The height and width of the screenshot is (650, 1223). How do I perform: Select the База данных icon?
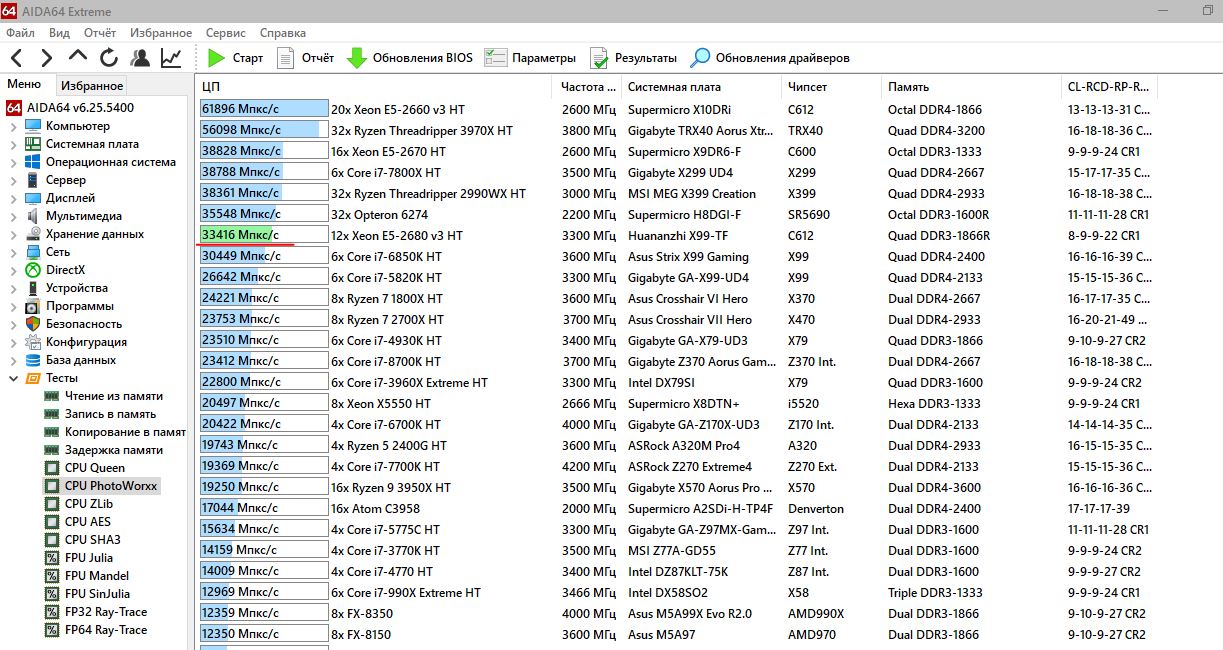(x=33, y=360)
